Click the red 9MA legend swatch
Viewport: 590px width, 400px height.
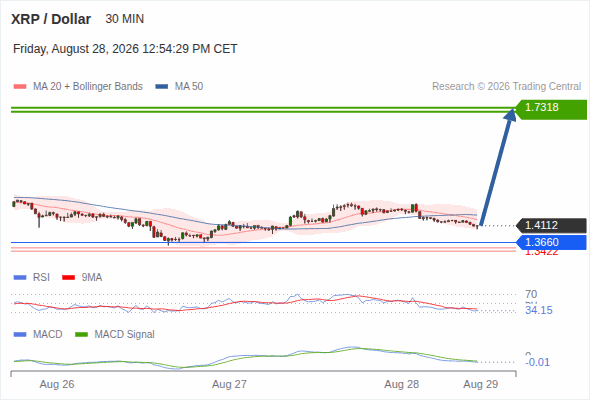[68, 278]
